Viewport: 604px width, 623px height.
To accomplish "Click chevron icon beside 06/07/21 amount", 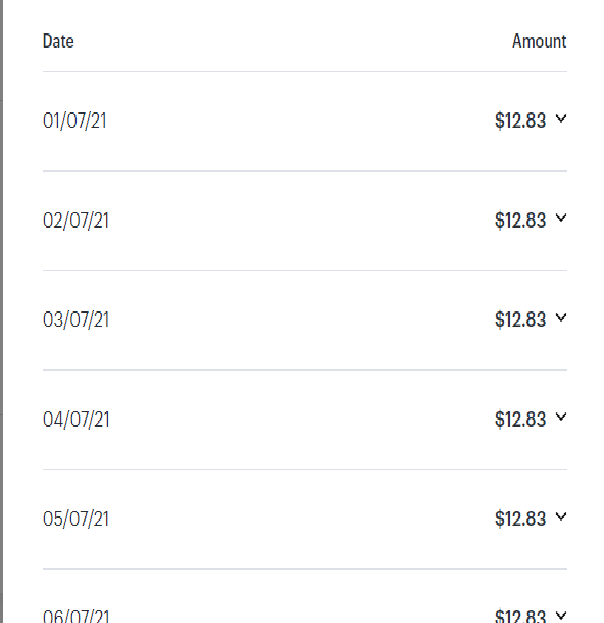I will tap(561, 615).
